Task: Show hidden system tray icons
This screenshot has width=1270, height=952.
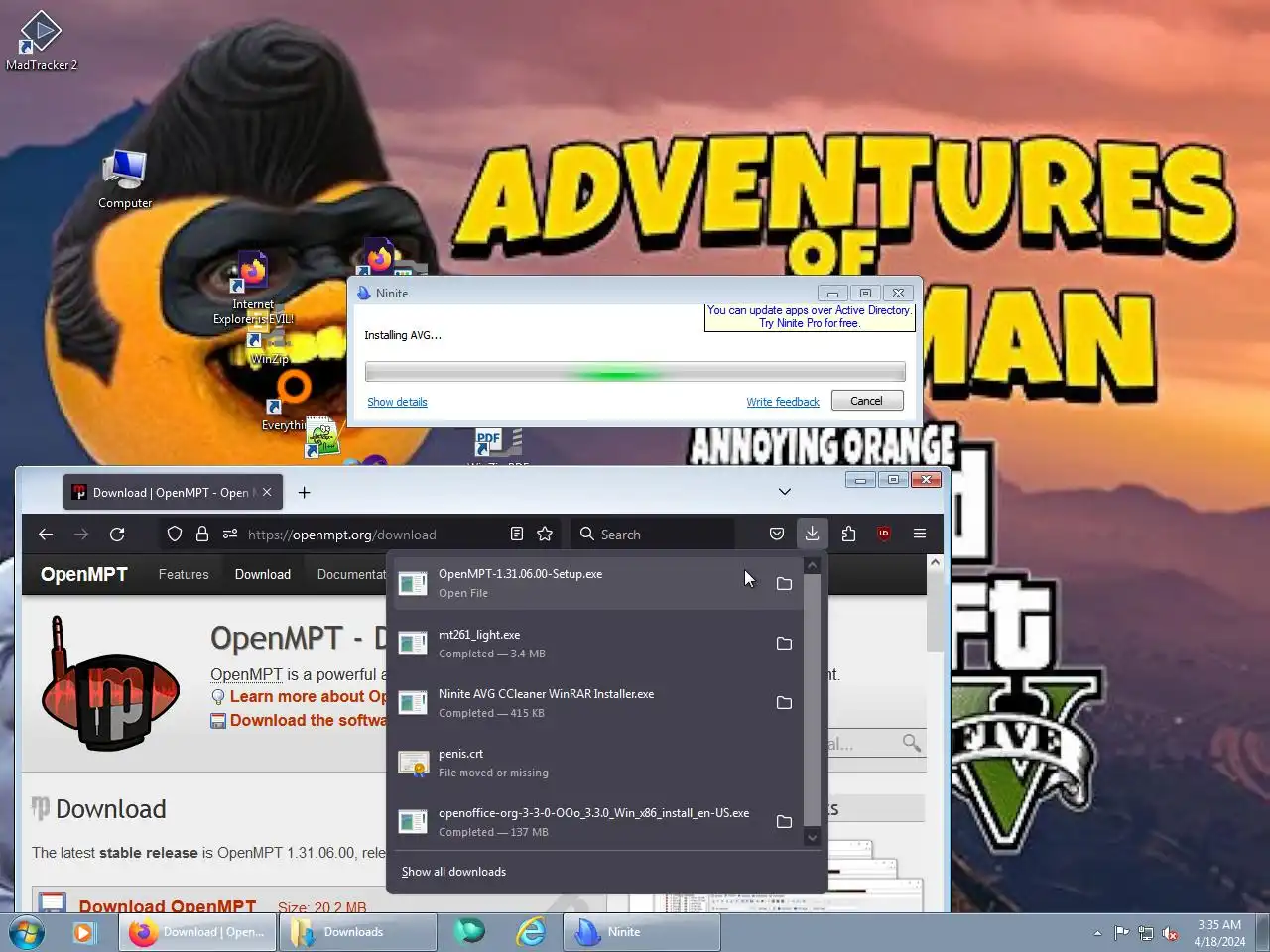Action: click(x=1097, y=933)
